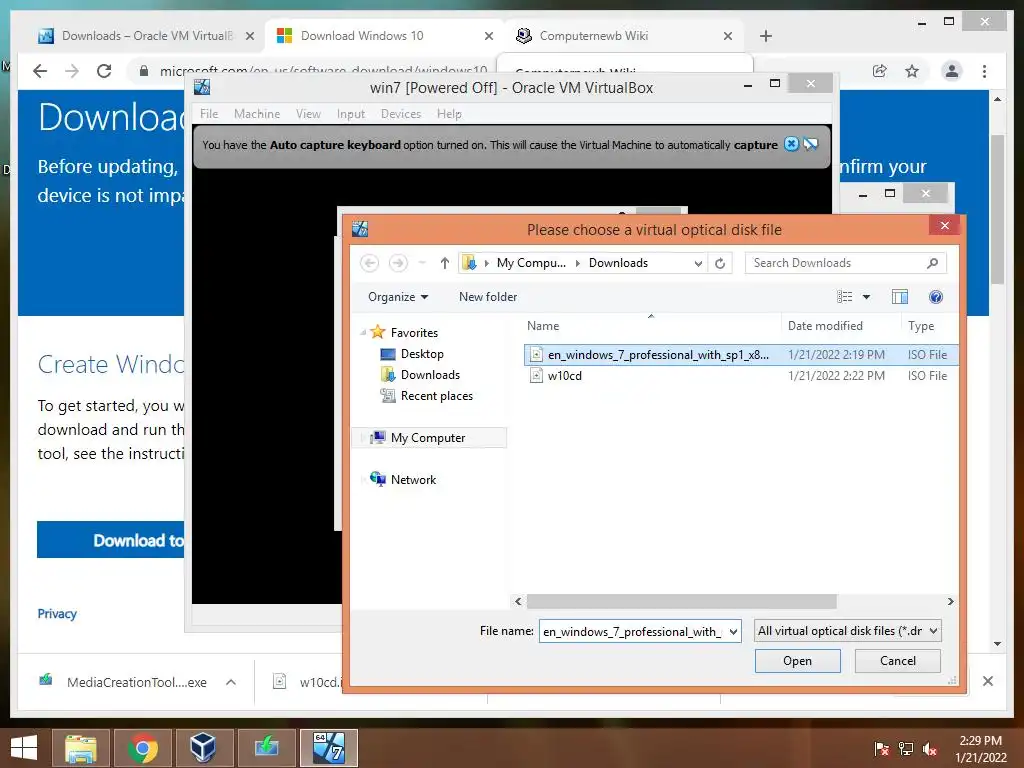Close the Chrome downloads bar

(988, 681)
